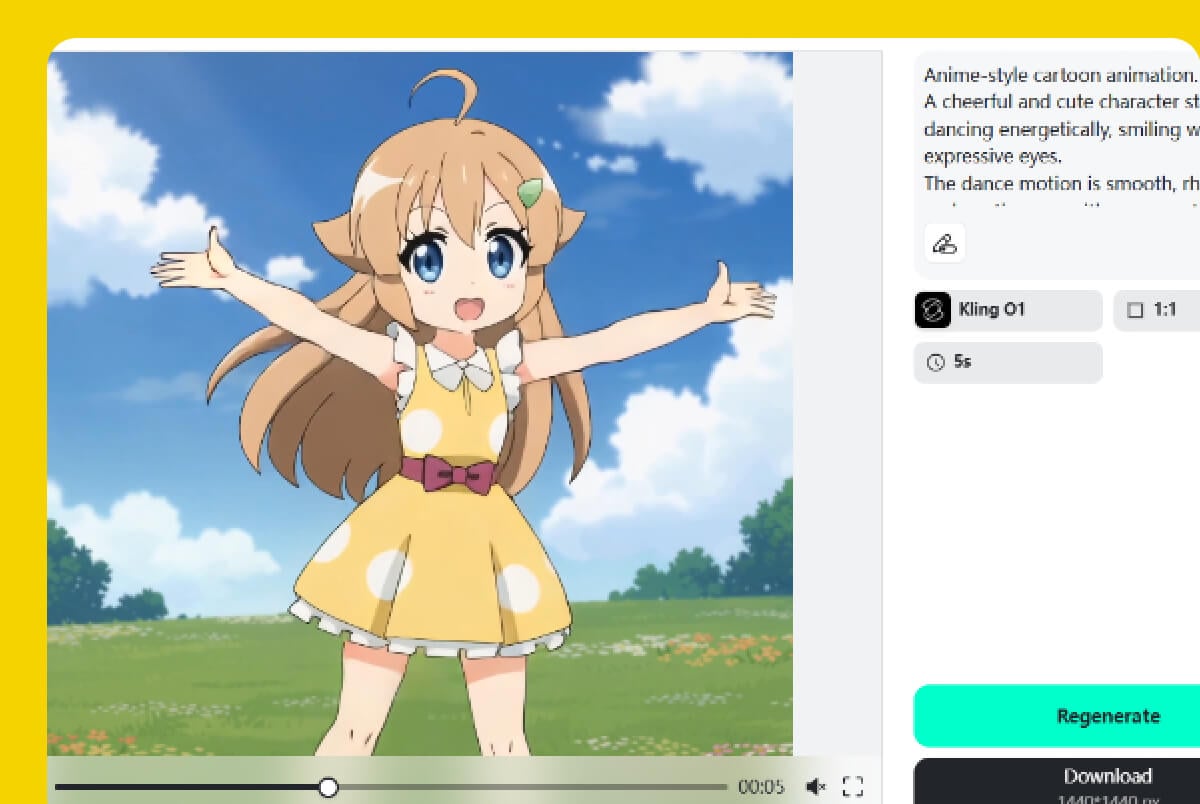Click the pencil edit icon below the prompt
Viewport: 1200px width, 804px height.
point(945,243)
